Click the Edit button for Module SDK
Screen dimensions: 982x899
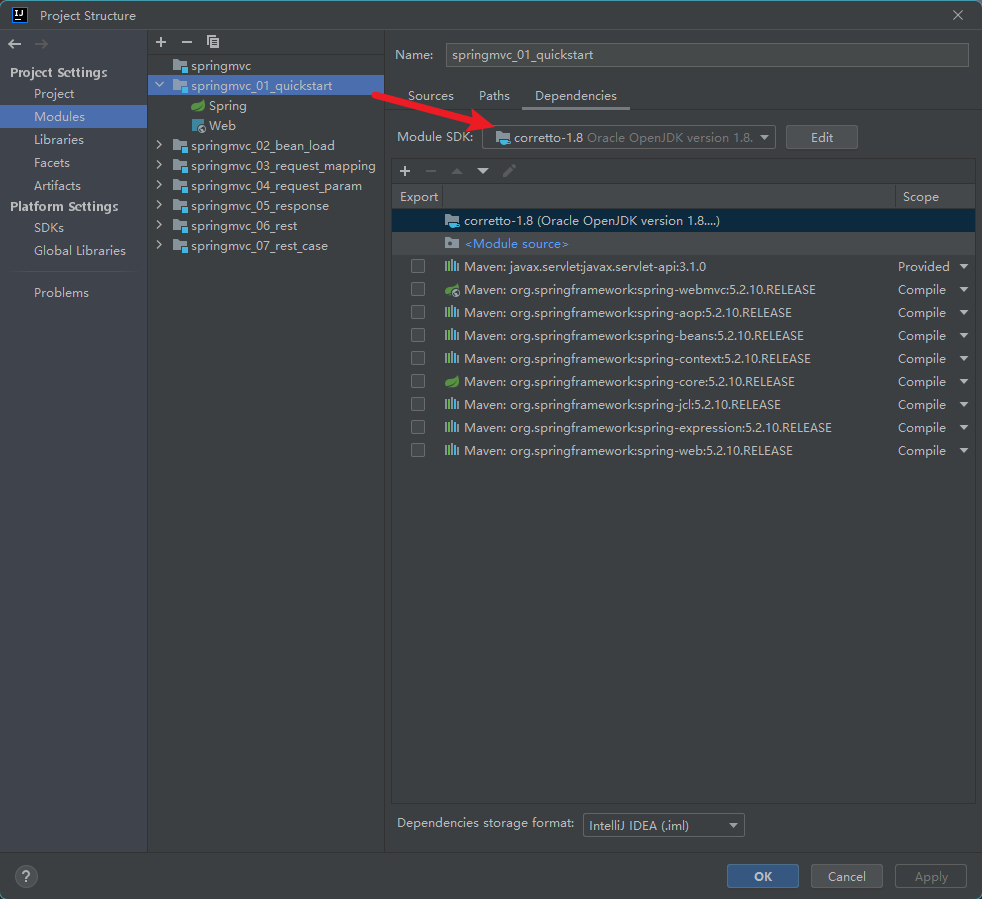pos(822,137)
